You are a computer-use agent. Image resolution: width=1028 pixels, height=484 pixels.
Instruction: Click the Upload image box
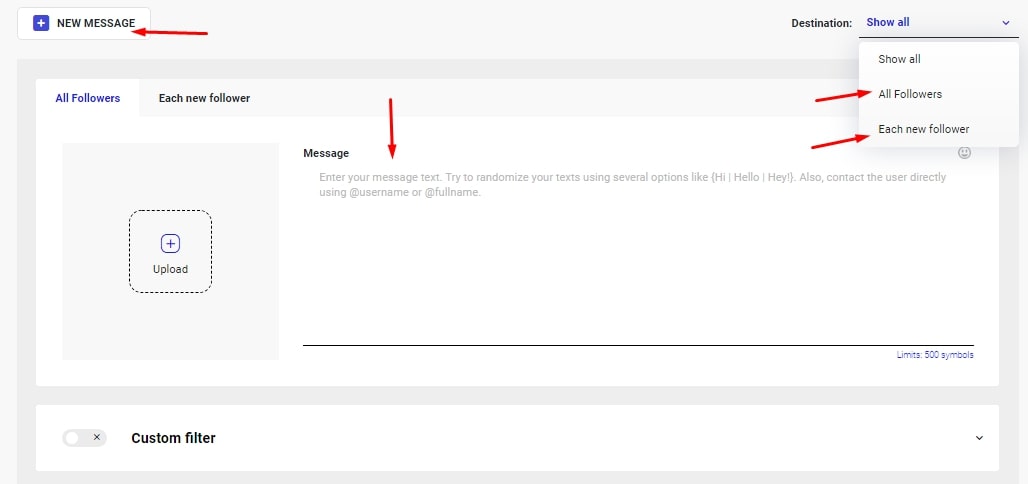coord(170,251)
